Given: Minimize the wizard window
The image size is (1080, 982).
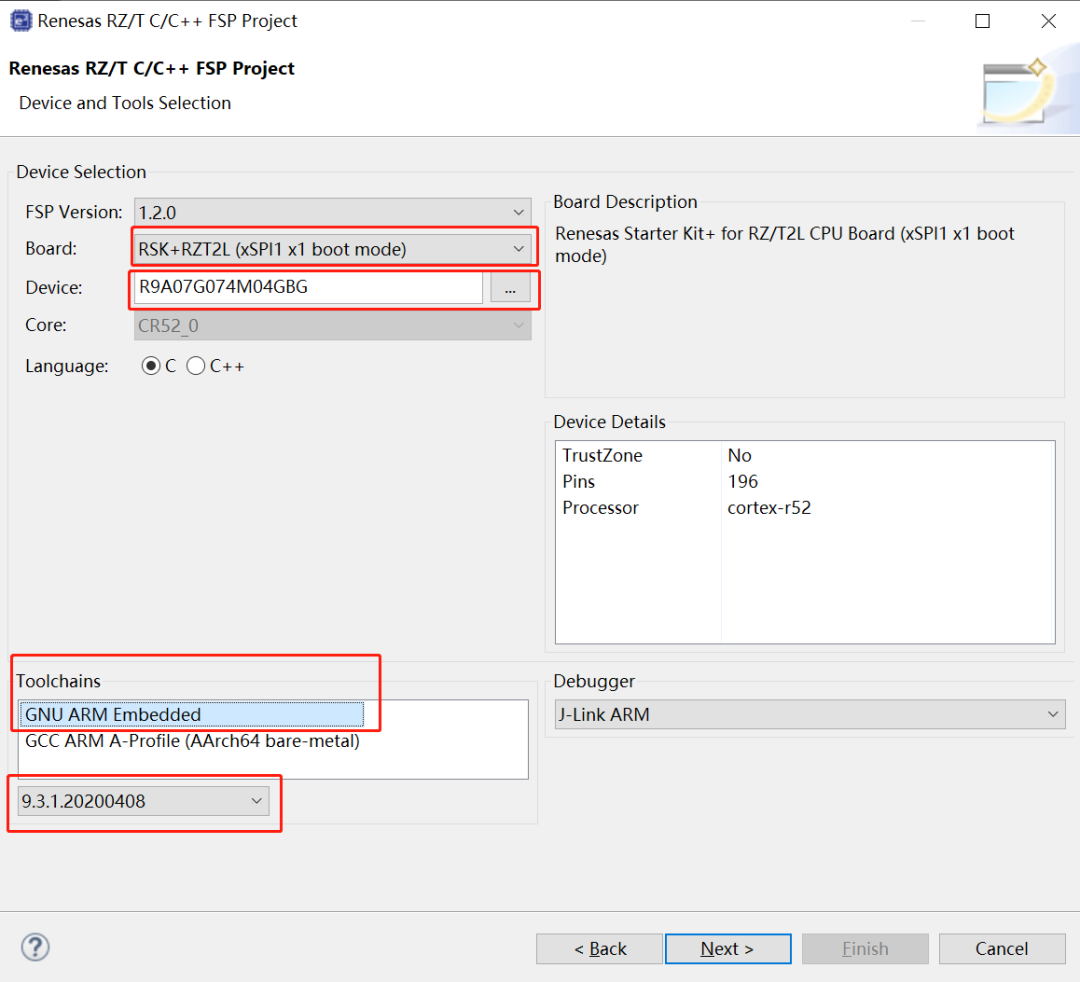Looking at the screenshot, I should [x=917, y=21].
